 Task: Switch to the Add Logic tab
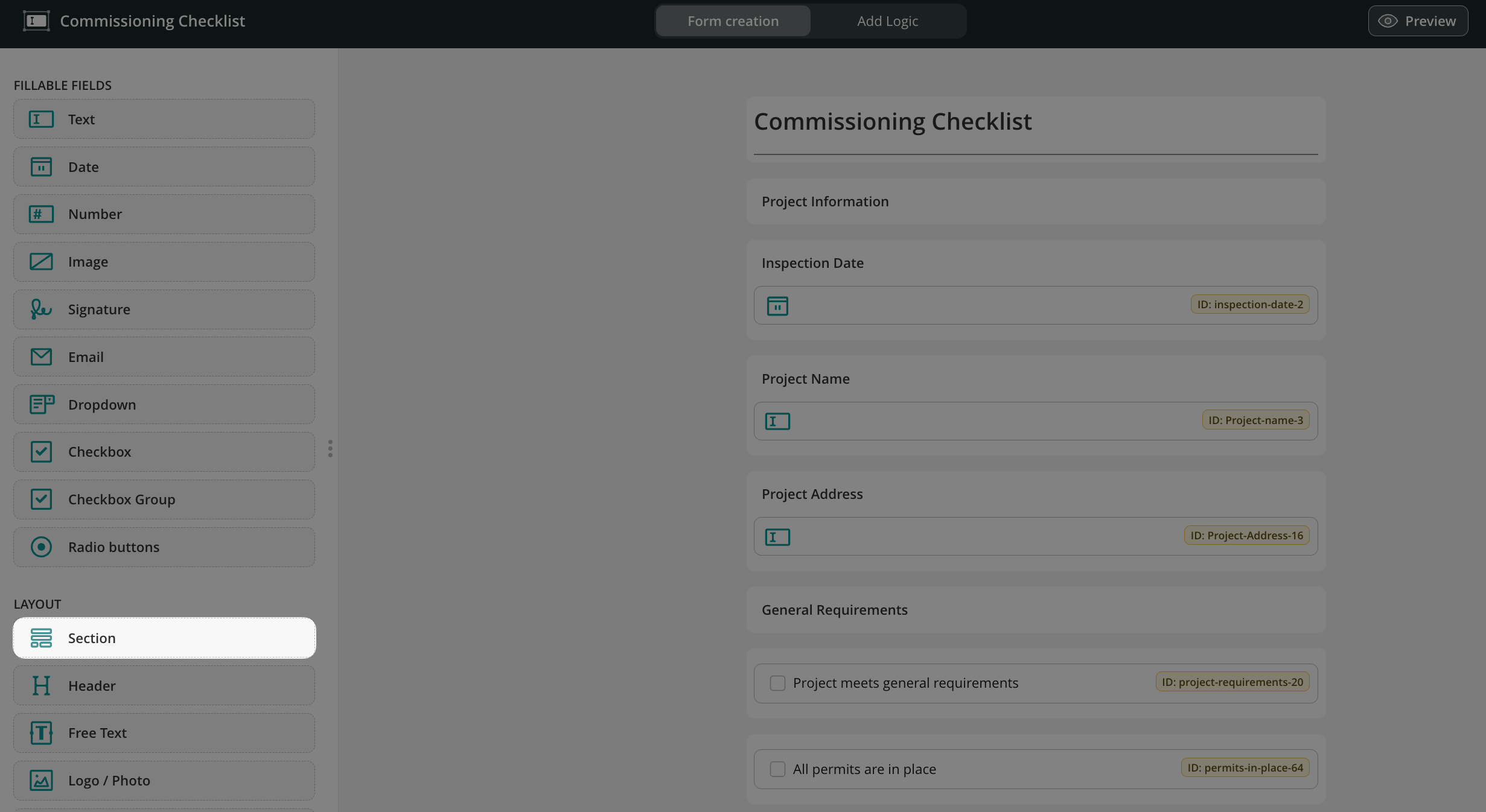tap(887, 21)
